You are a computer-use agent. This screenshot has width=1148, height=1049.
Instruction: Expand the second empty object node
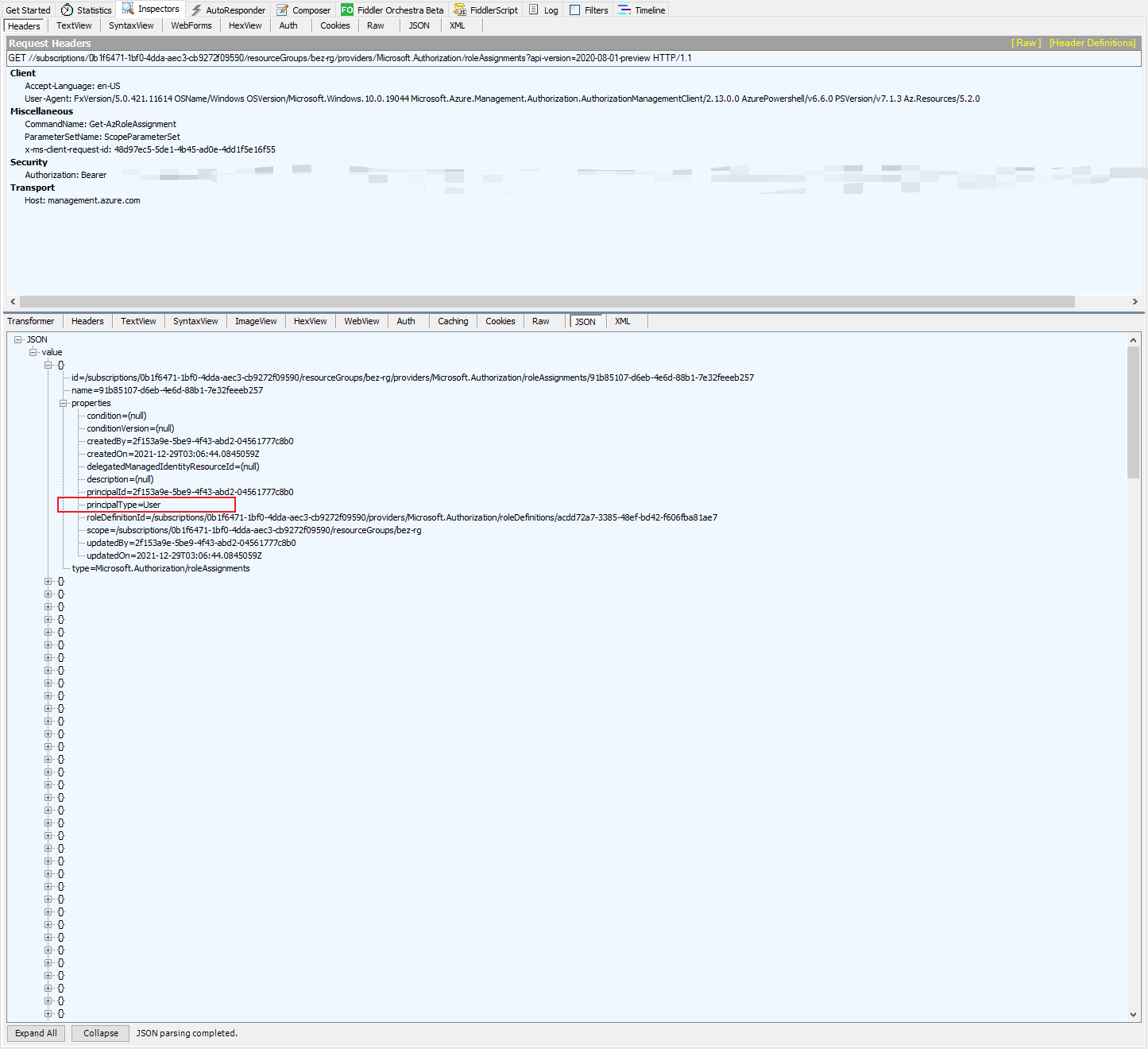pos(48,594)
